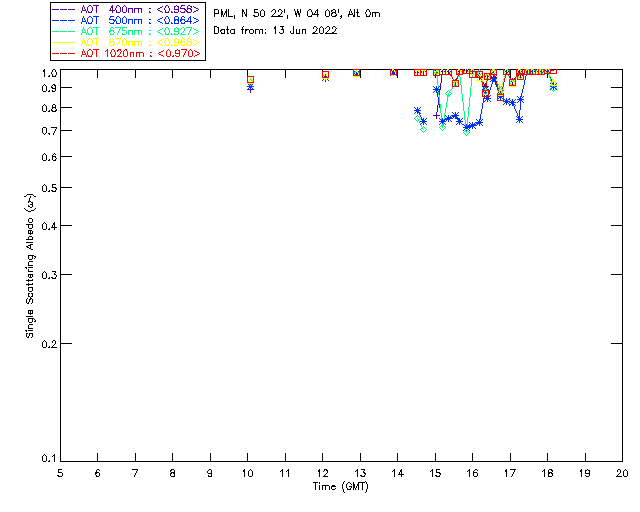The height and width of the screenshot is (512, 640).
Task: Click the x-axis tick label '10'
Action: 247,473
